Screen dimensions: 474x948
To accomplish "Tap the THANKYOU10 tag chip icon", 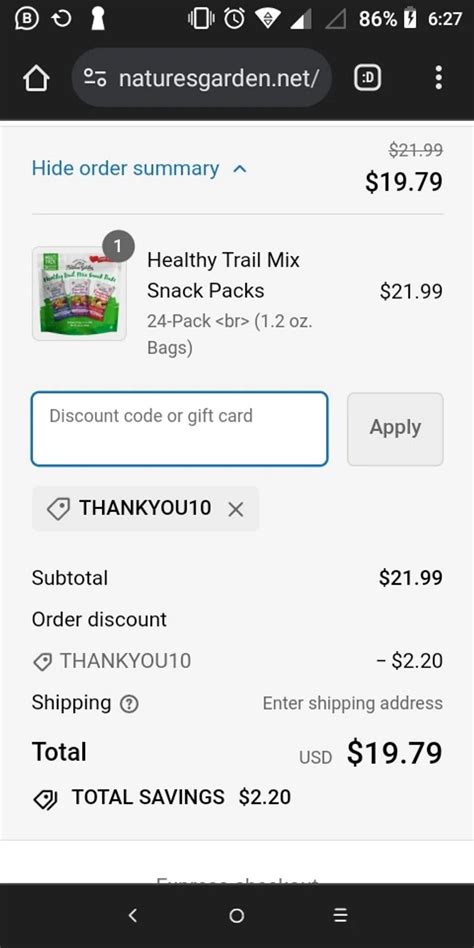I will tap(58, 509).
